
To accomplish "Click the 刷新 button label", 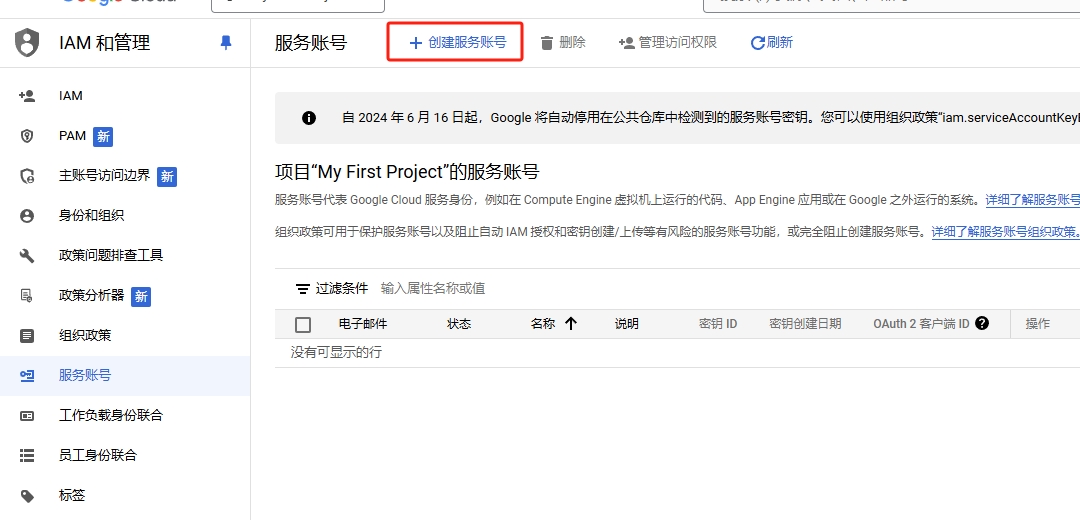I will point(780,43).
